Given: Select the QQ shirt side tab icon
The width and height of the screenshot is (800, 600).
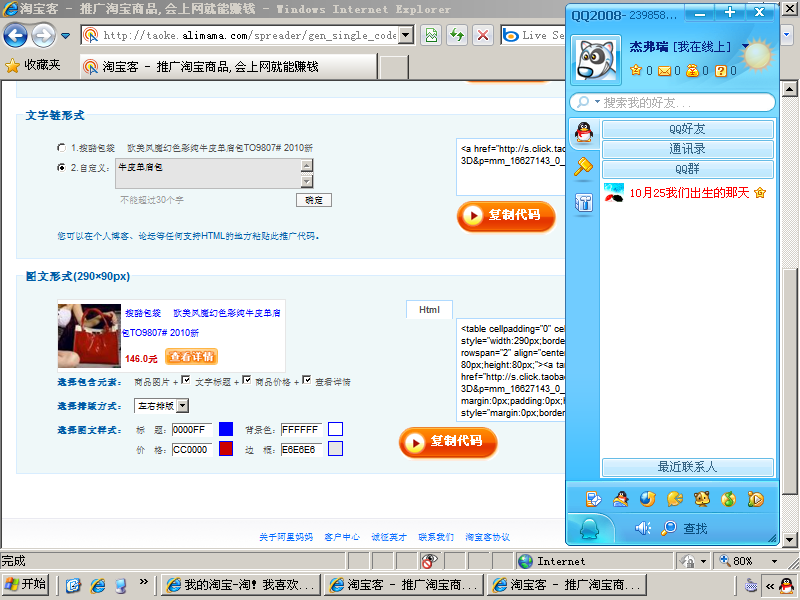Looking at the screenshot, I should coord(584,203).
